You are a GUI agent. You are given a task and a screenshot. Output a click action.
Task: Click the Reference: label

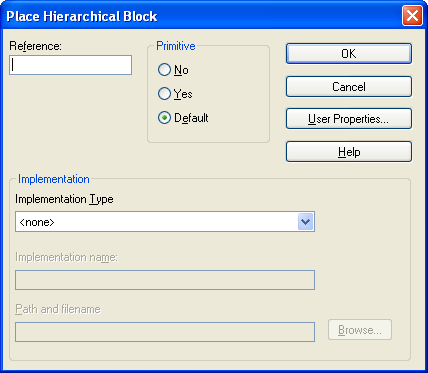(x=36, y=46)
